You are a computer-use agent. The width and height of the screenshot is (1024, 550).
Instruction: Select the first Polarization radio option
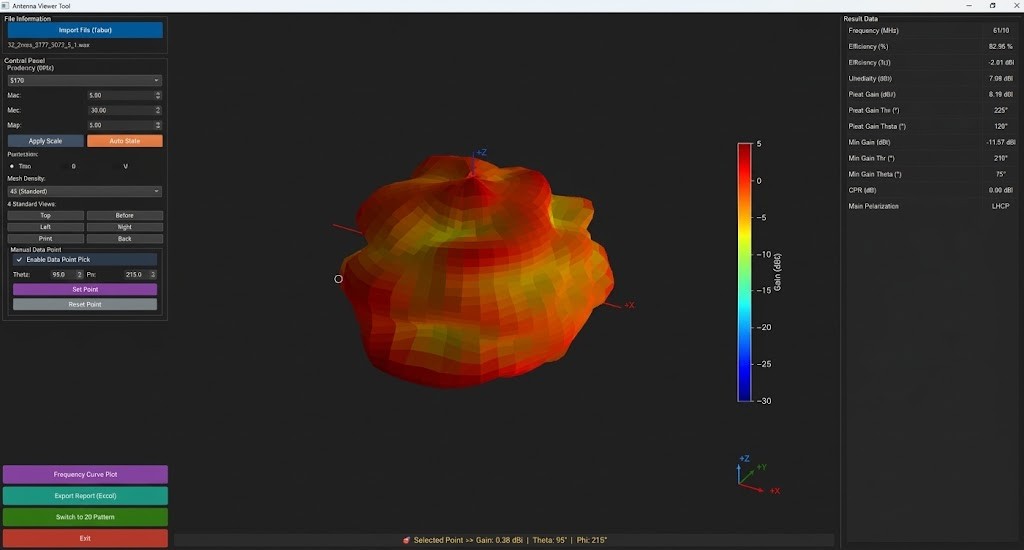pyautogui.click(x=12, y=166)
